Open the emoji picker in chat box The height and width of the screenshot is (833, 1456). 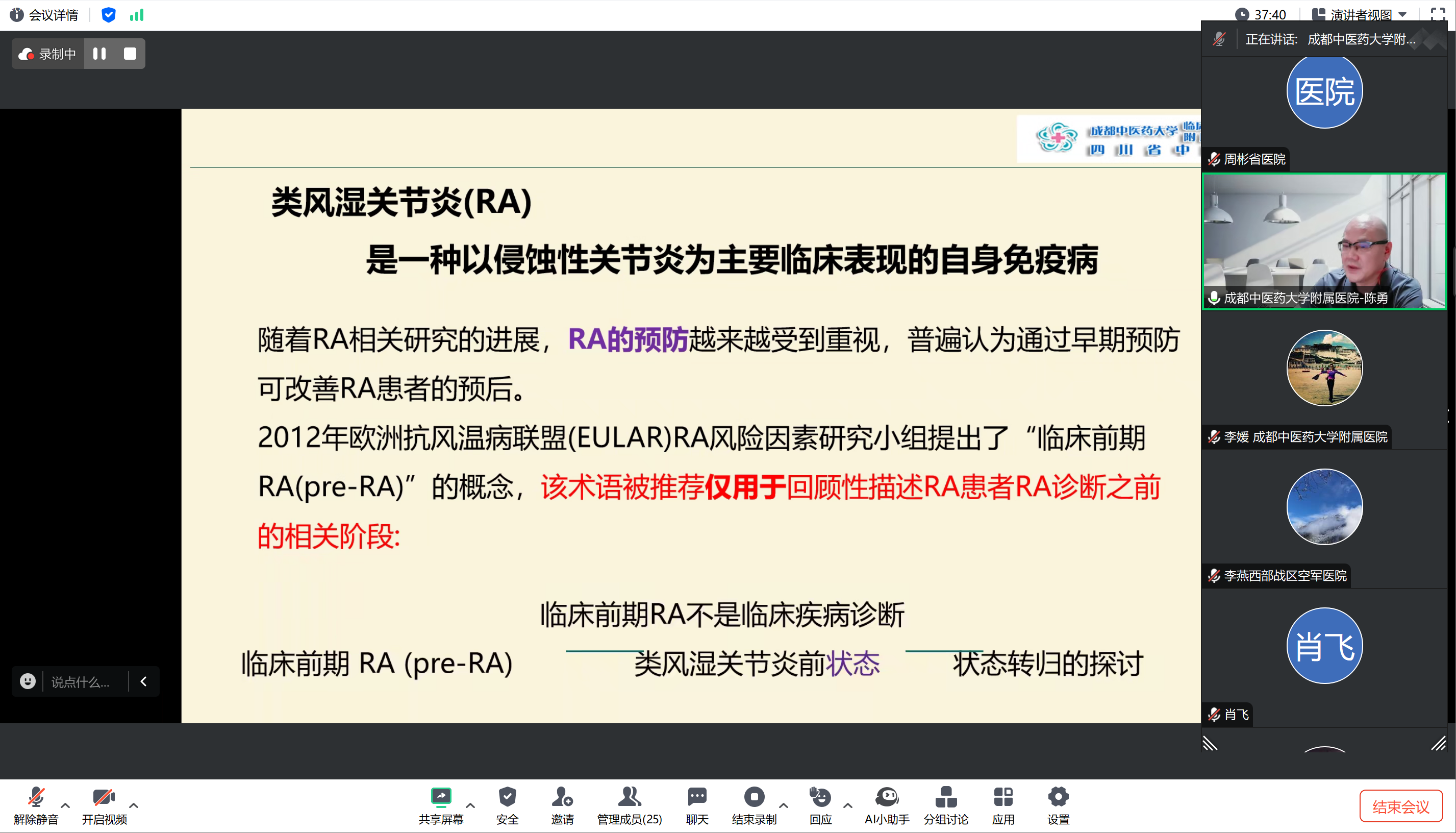(28, 681)
